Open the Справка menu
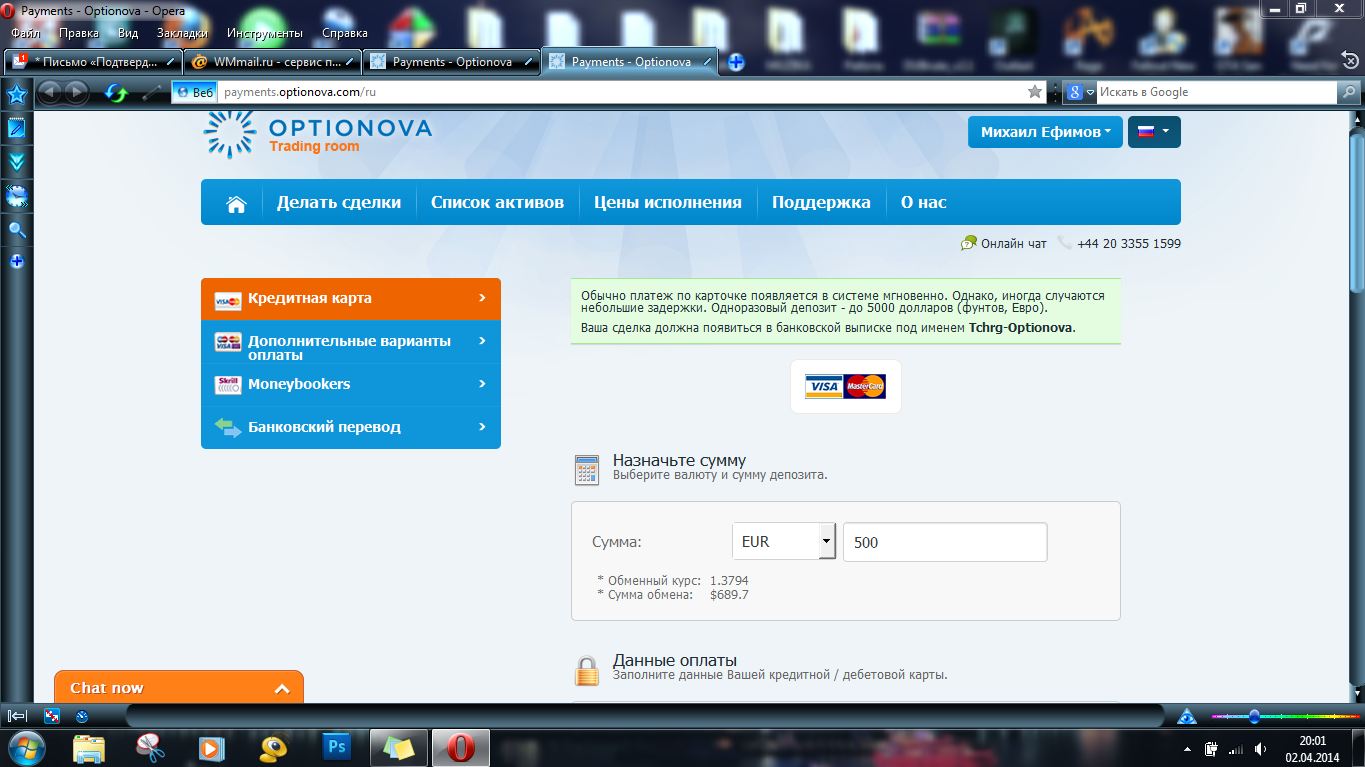The height and width of the screenshot is (767, 1365). coord(344,33)
